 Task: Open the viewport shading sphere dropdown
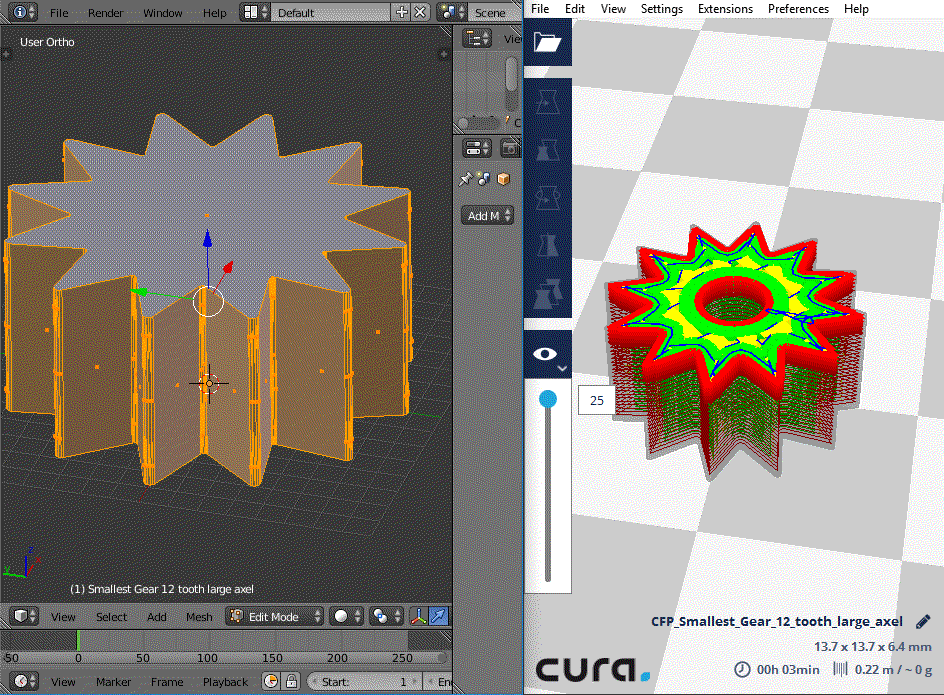coord(345,617)
